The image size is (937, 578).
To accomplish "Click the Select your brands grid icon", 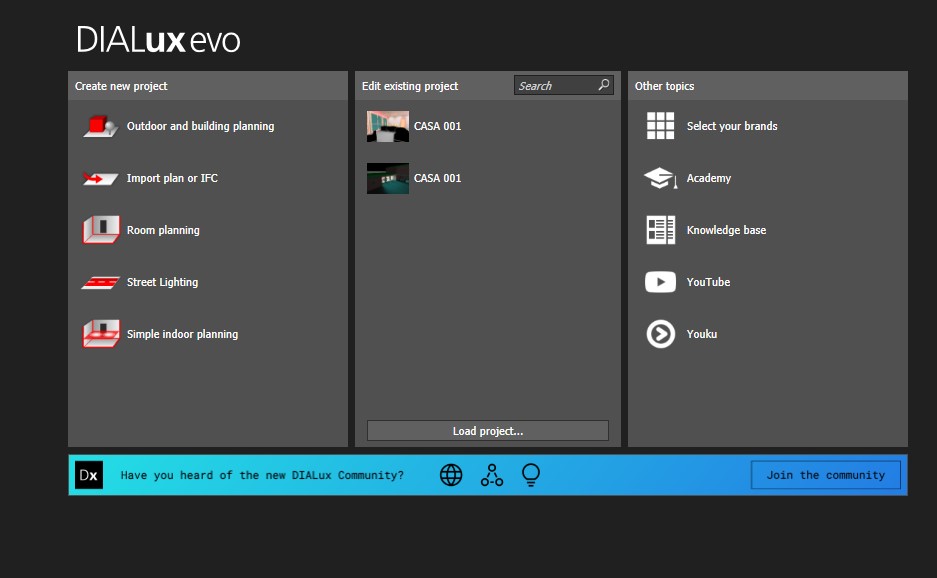I will coord(660,126).
